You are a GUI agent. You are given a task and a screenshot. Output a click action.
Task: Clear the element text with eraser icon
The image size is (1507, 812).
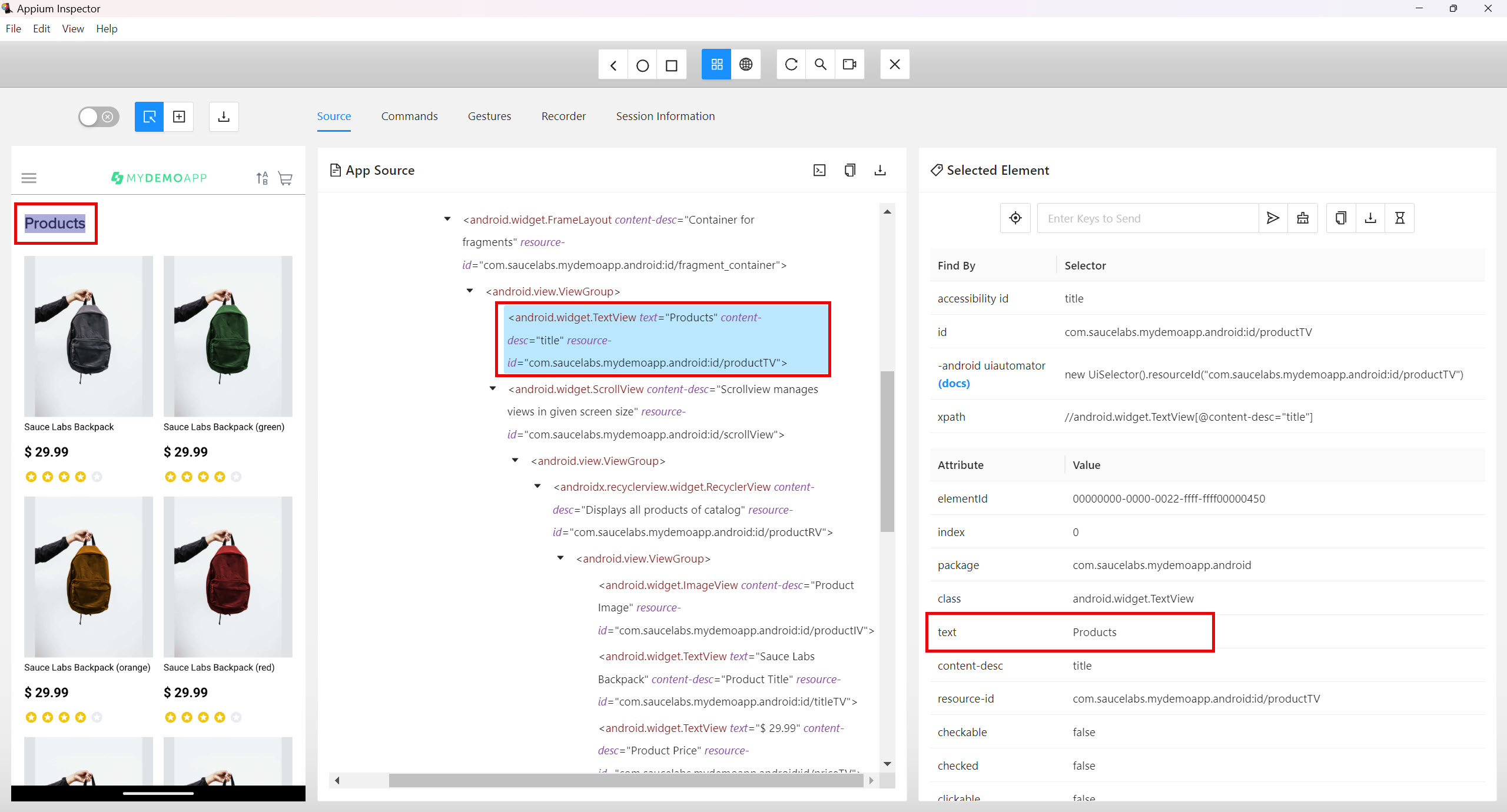click(x=1303, y=218)
